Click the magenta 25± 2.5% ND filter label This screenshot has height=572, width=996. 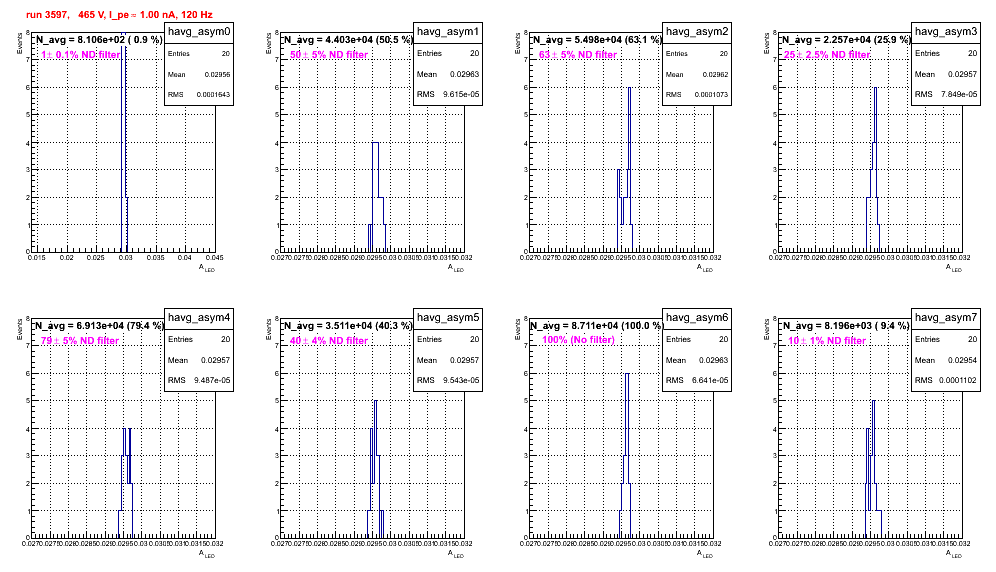[x=826, y=55]
